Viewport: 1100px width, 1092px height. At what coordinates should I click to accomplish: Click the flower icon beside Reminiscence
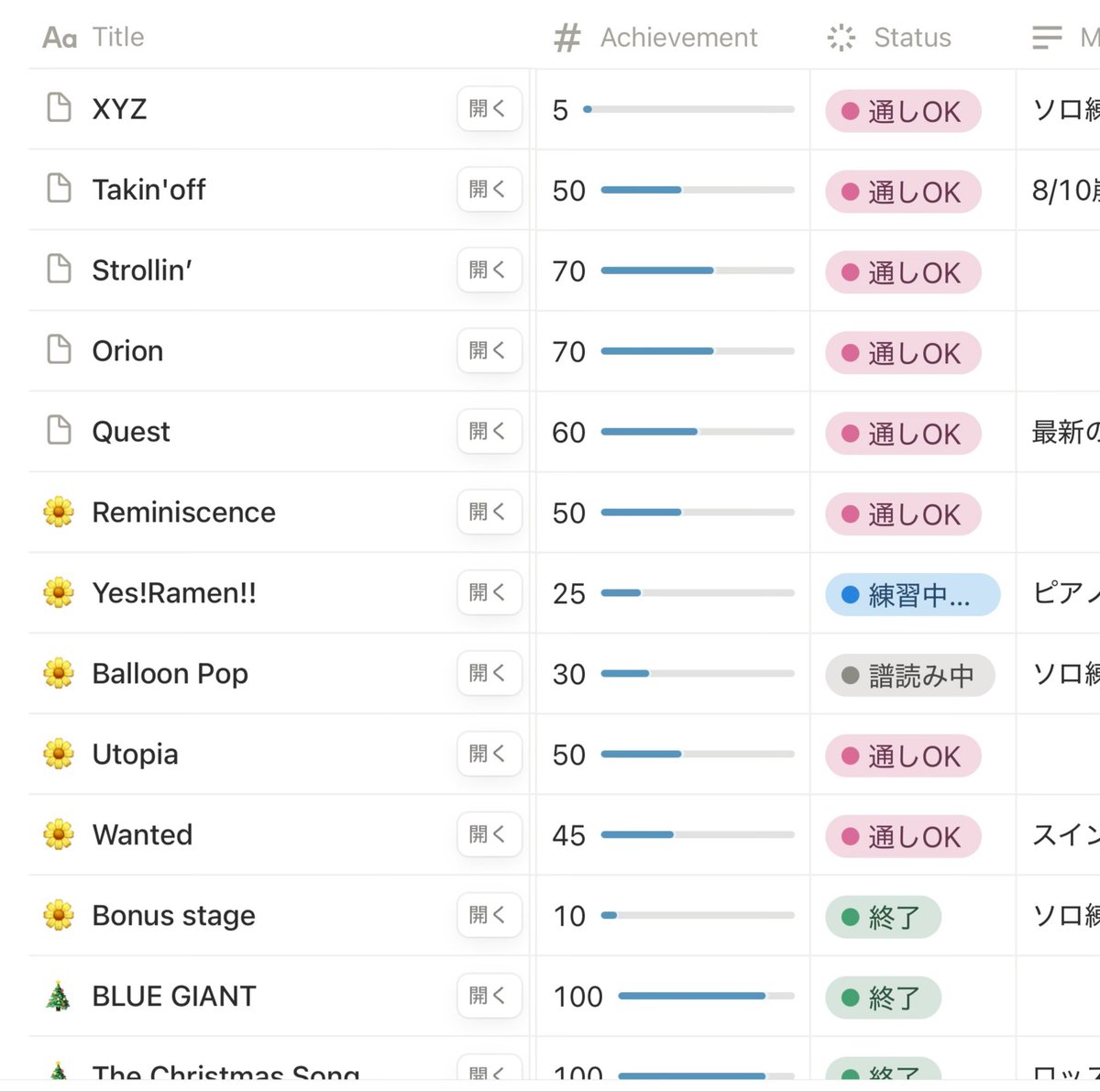[59, 512]
